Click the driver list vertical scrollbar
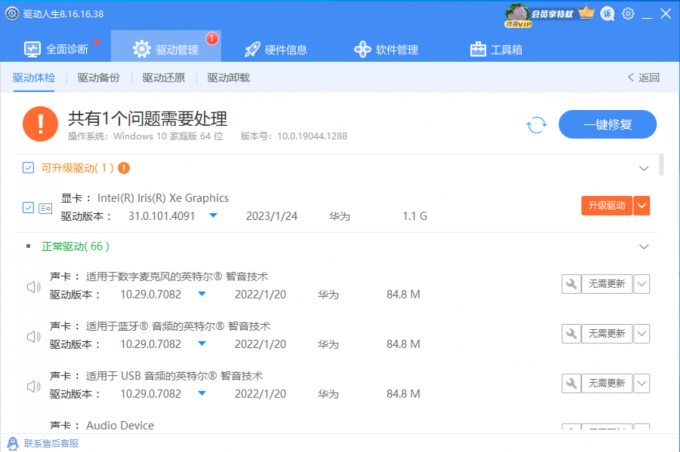 661,165
